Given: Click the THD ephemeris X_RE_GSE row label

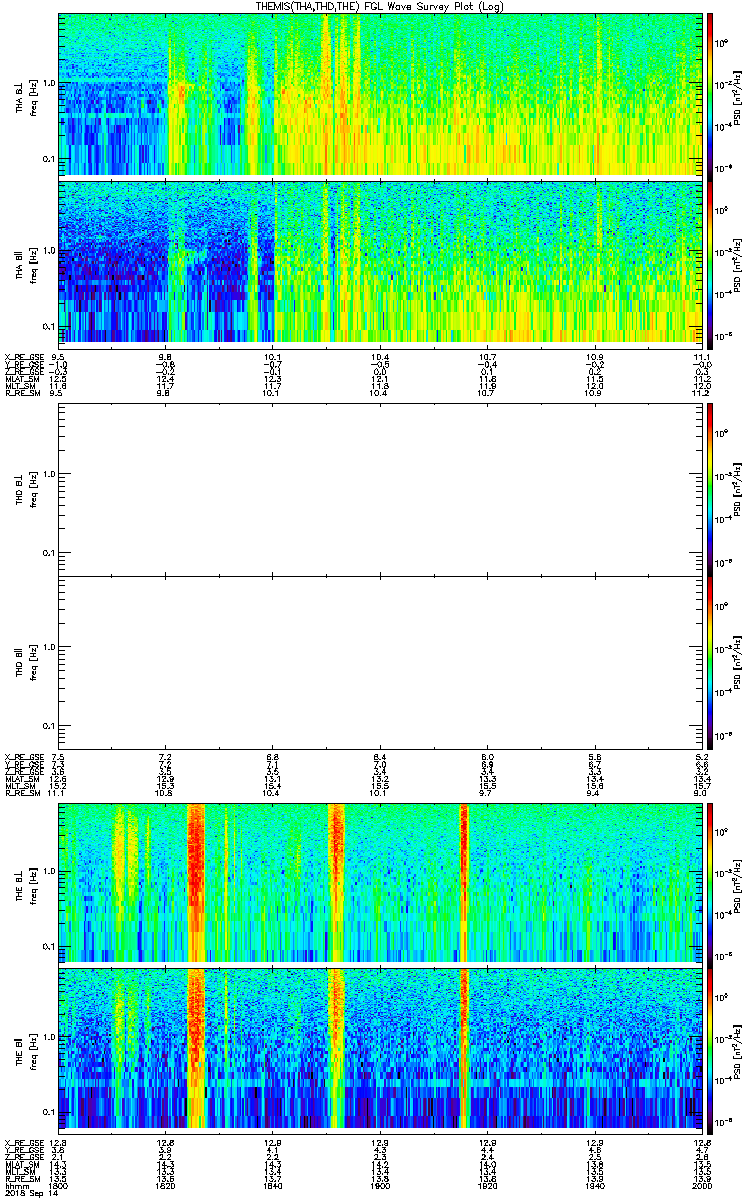Looking at the screenshot, I should coord(23,756).
